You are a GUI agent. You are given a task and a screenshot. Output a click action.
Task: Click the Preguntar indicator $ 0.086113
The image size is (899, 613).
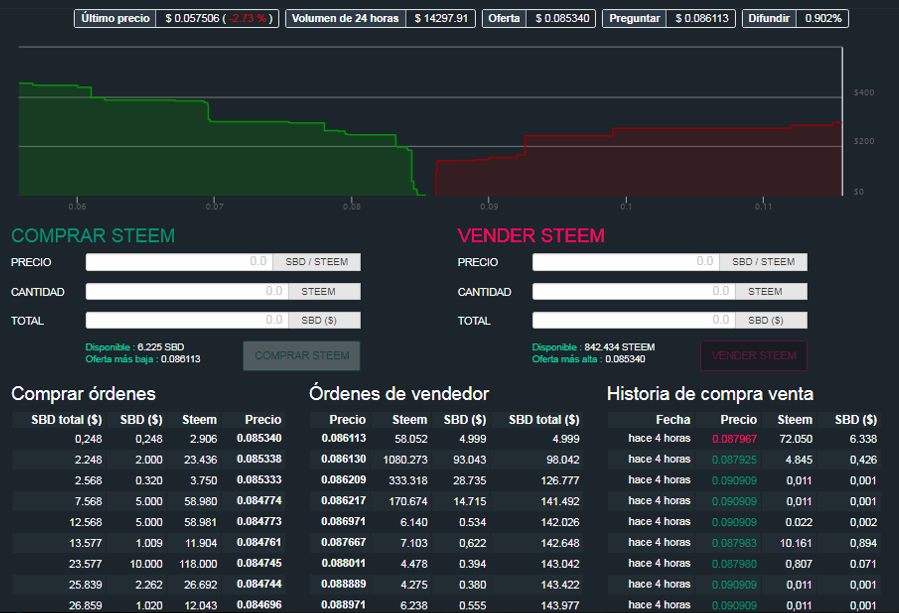point(669,18)
